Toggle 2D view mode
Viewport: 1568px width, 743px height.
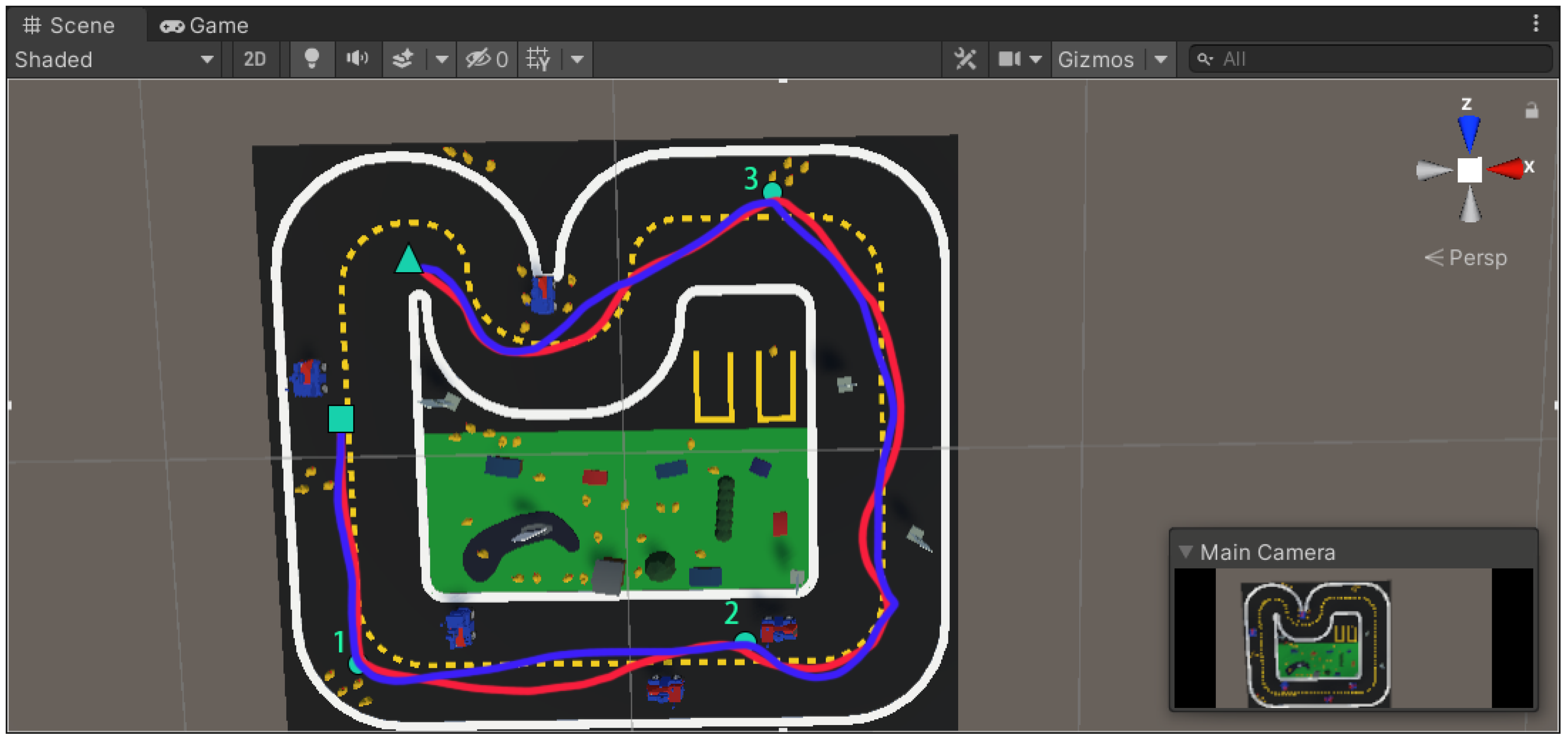(x=255, y=59)
